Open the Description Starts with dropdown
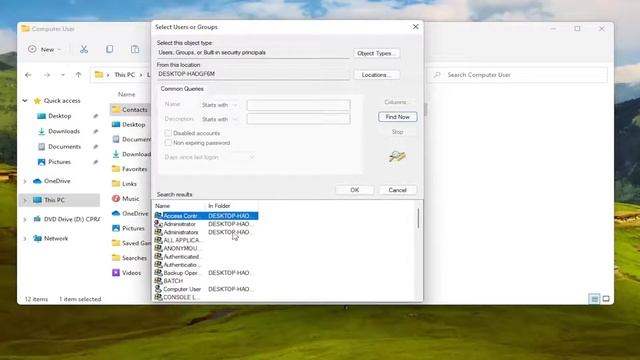This screenshot has width=640, height=360. point(220,119)
